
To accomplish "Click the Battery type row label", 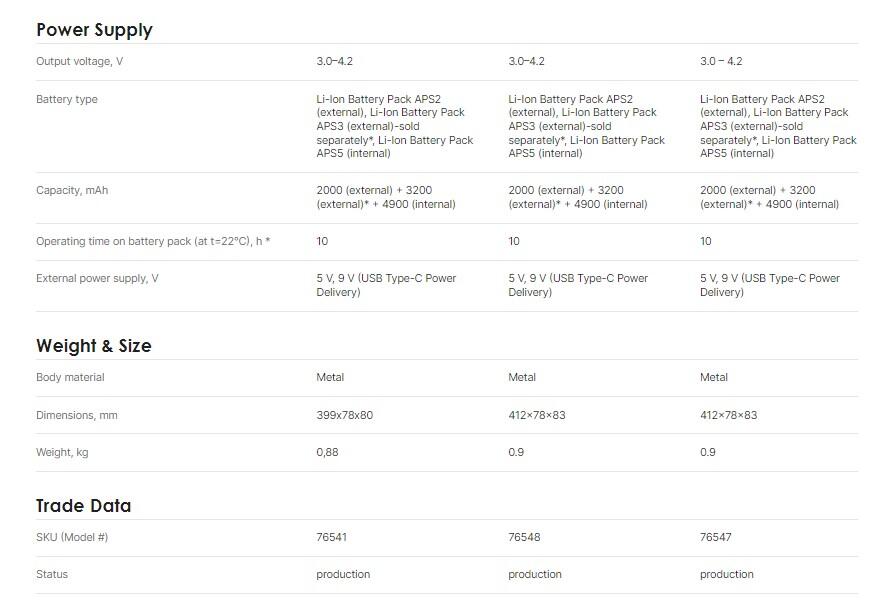I will point(67,100).
